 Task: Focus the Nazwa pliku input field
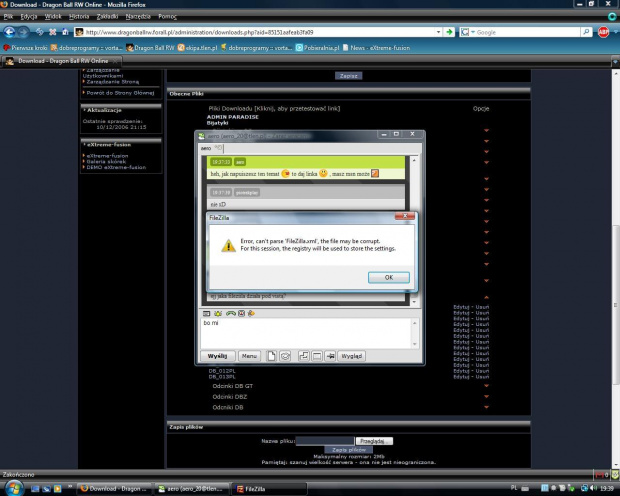click(325, 441)
